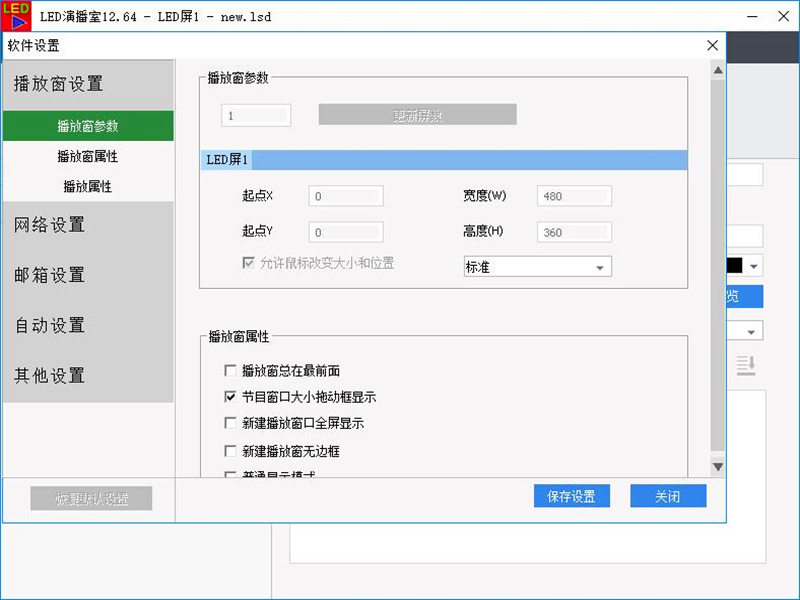Click the scrollbar up arrow

[717, 69]
